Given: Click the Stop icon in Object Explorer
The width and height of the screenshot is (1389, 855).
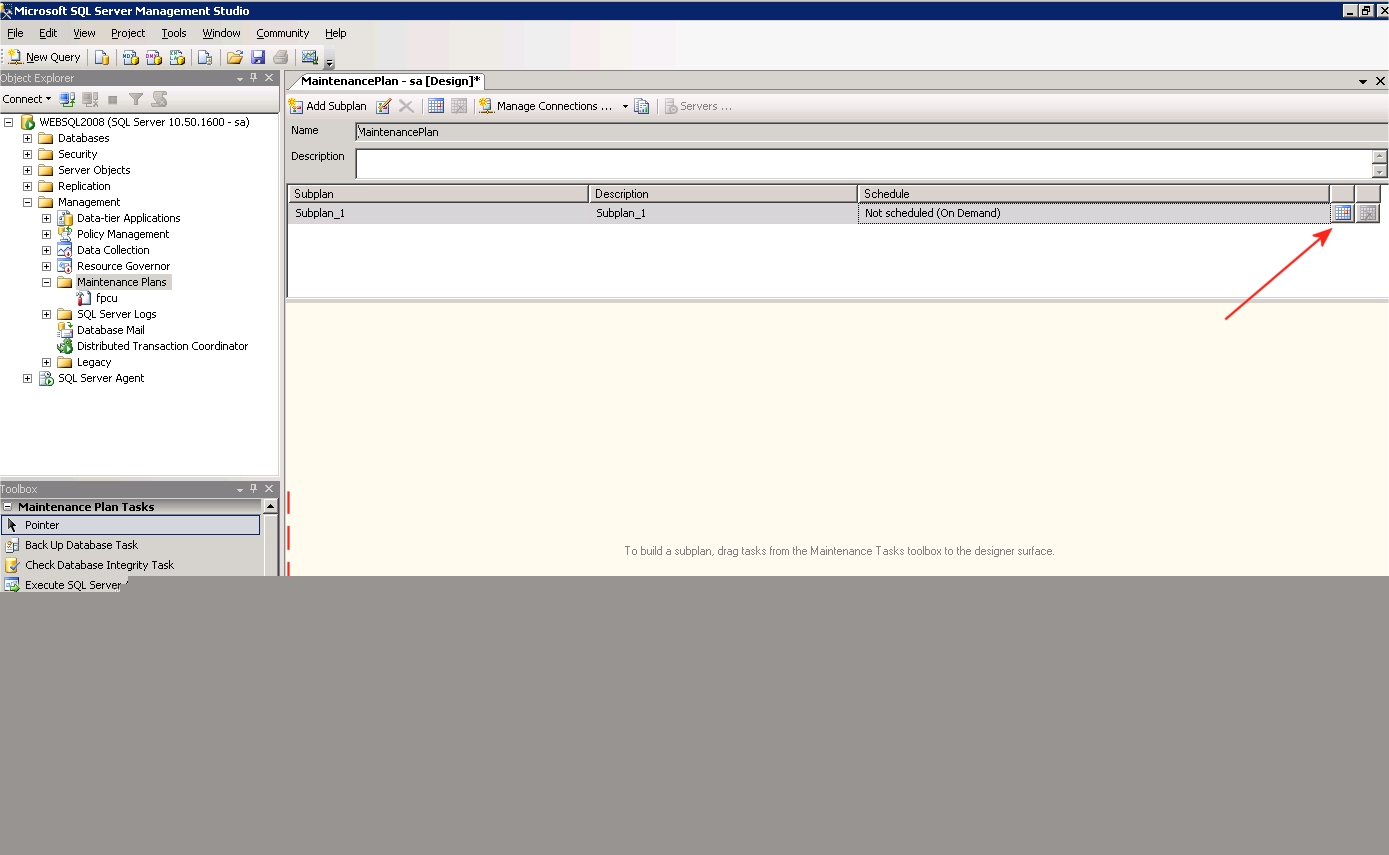Looking at the screenshot, I should [x=113, y=99].
